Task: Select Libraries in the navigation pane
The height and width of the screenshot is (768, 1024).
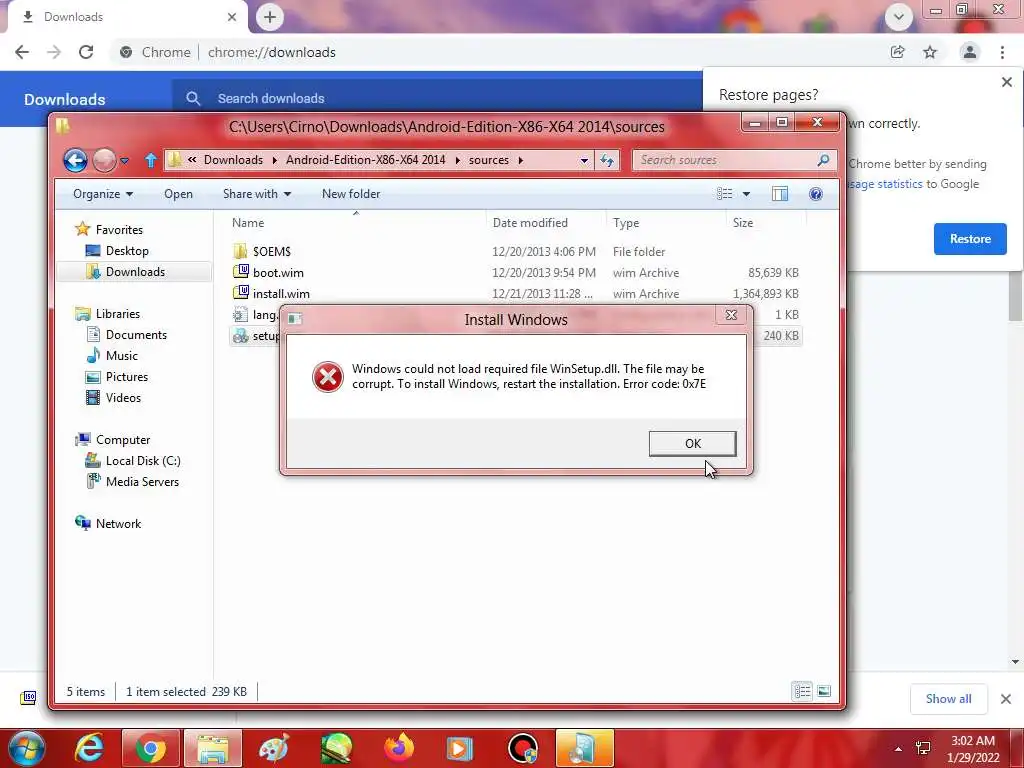Action: point(118,313)
